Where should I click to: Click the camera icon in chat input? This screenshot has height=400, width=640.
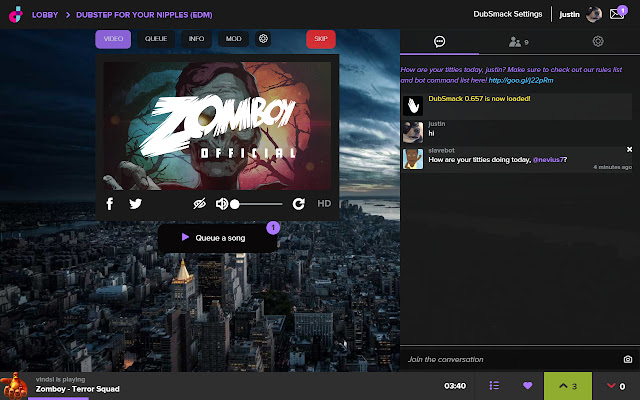click(x=628, y=359)
